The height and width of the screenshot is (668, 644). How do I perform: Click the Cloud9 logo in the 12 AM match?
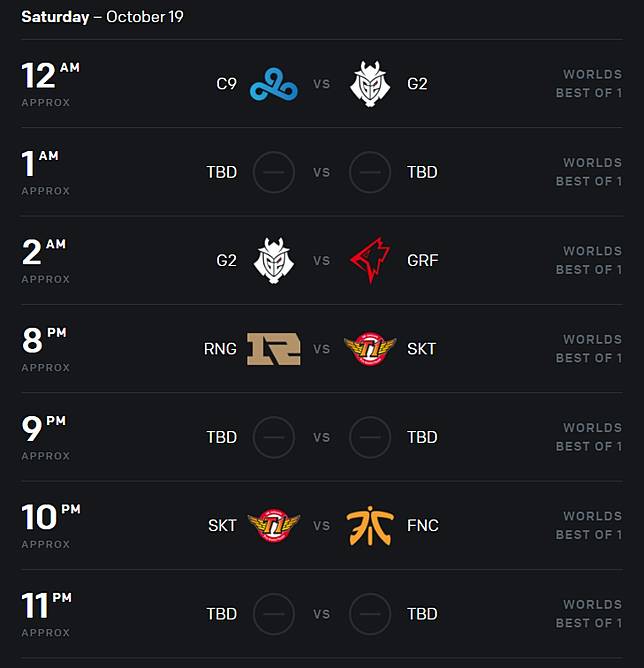[273, 84]
